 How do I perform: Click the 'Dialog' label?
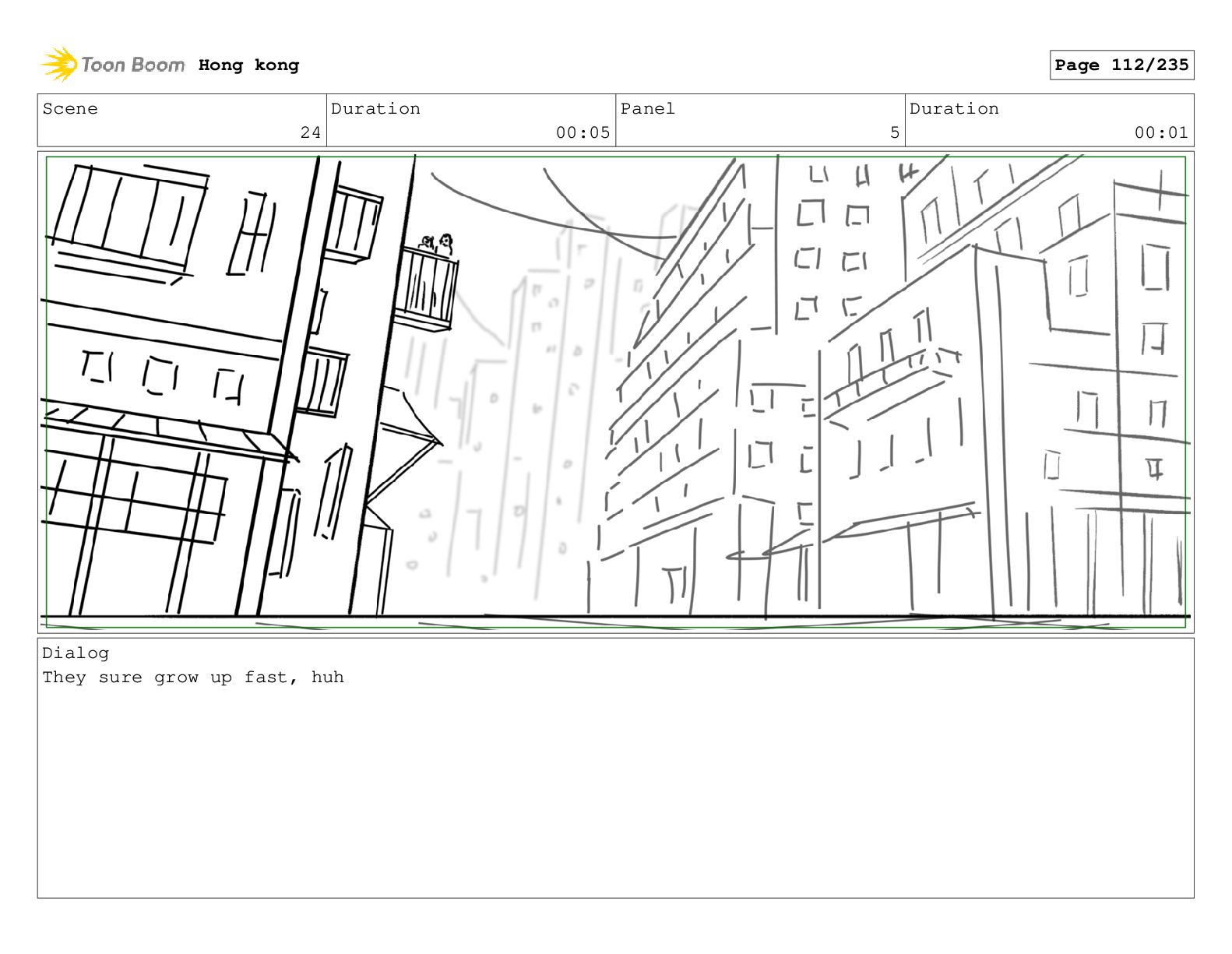pos(76,653)
